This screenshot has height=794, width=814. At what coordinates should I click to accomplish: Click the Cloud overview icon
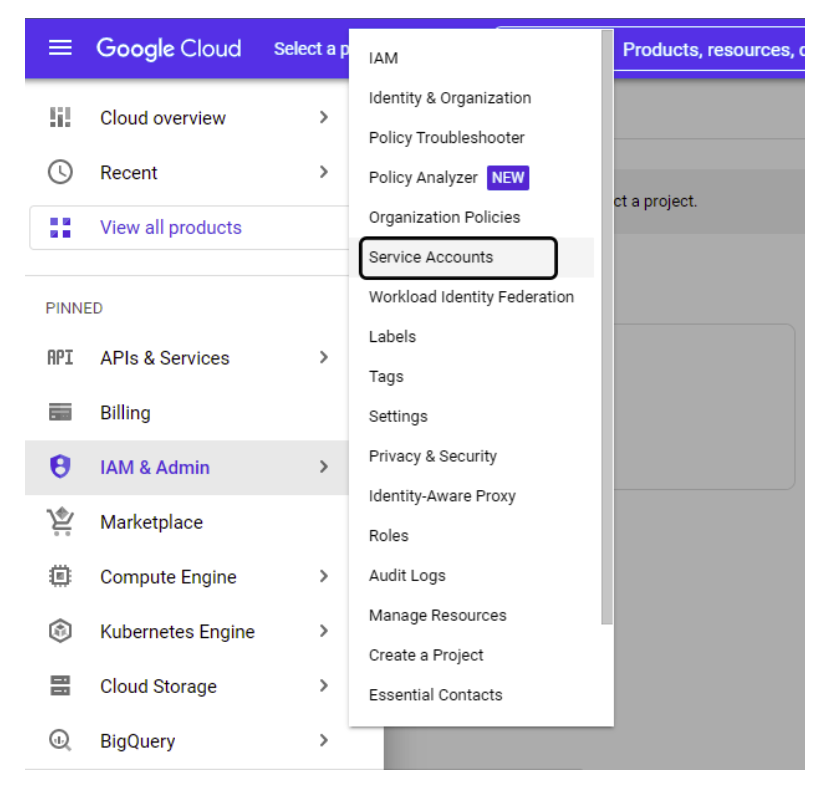[x=60, y=117]
